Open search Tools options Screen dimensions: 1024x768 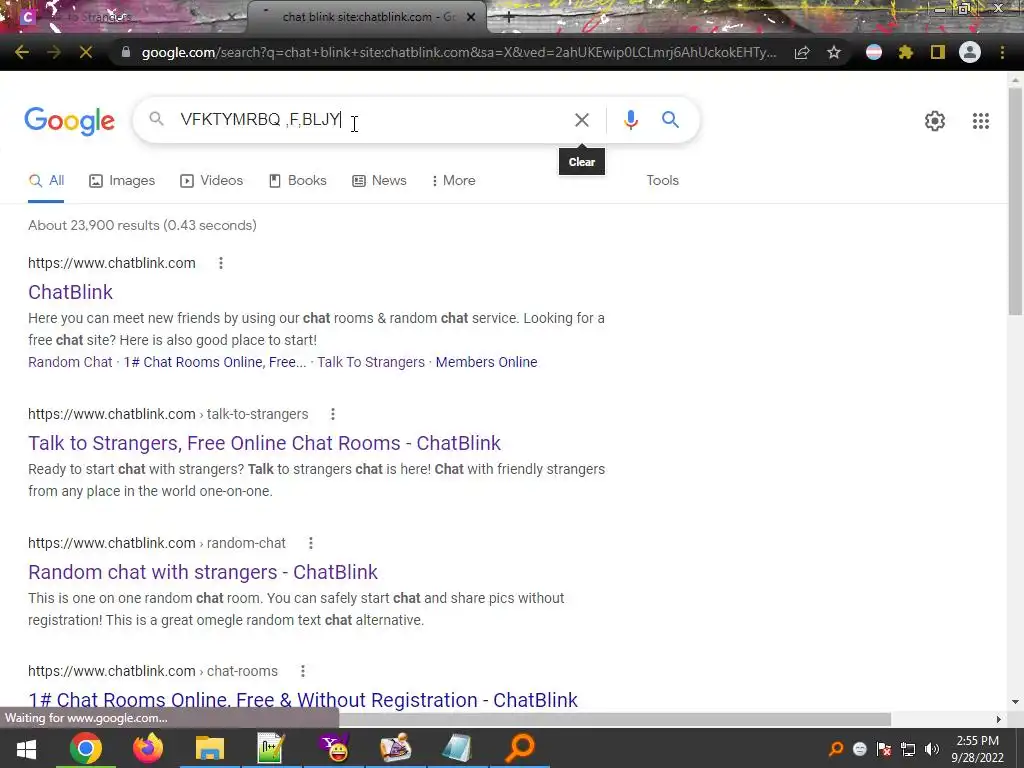coord(662,181)
